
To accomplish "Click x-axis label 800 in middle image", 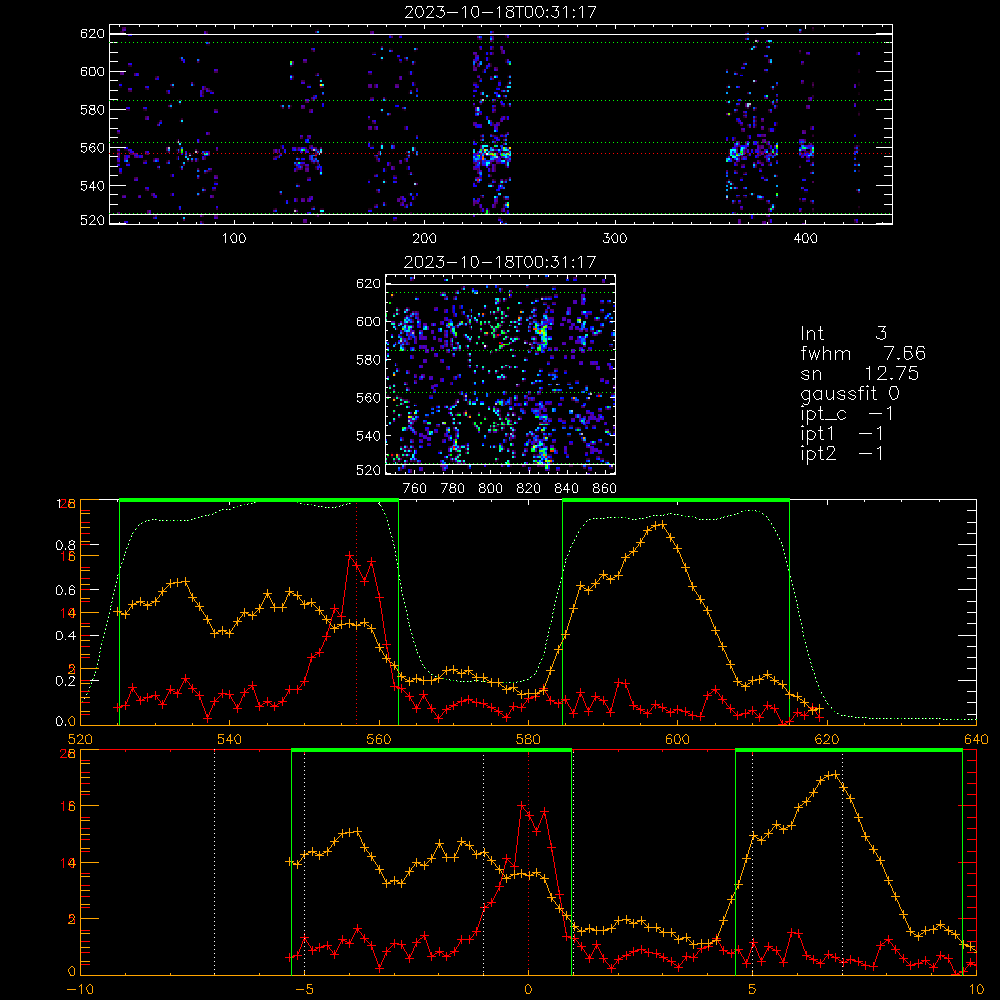I will [490, 489].
